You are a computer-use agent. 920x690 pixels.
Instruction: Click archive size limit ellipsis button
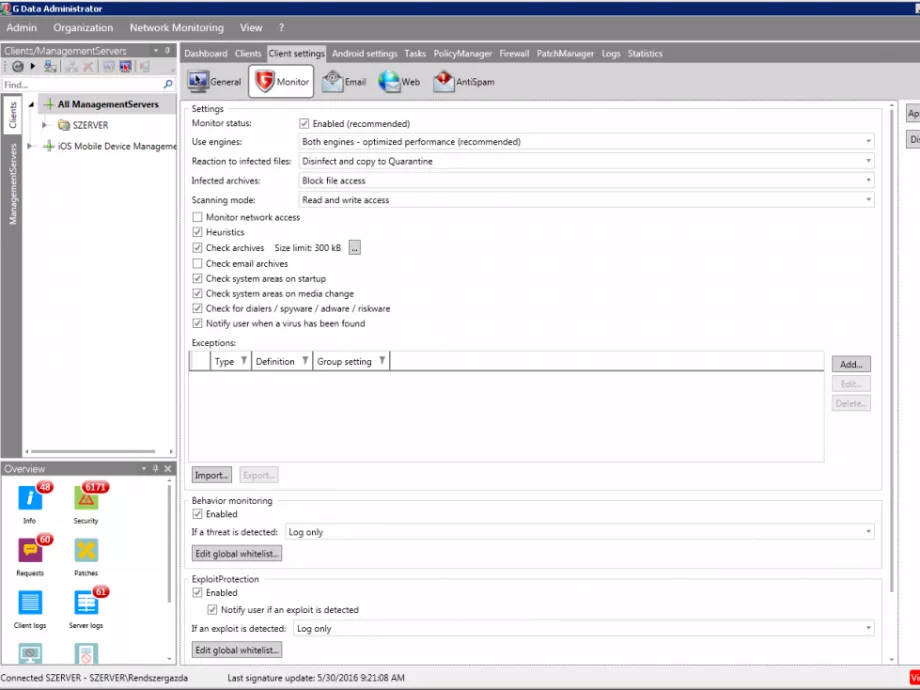click(x=354, y=248)
